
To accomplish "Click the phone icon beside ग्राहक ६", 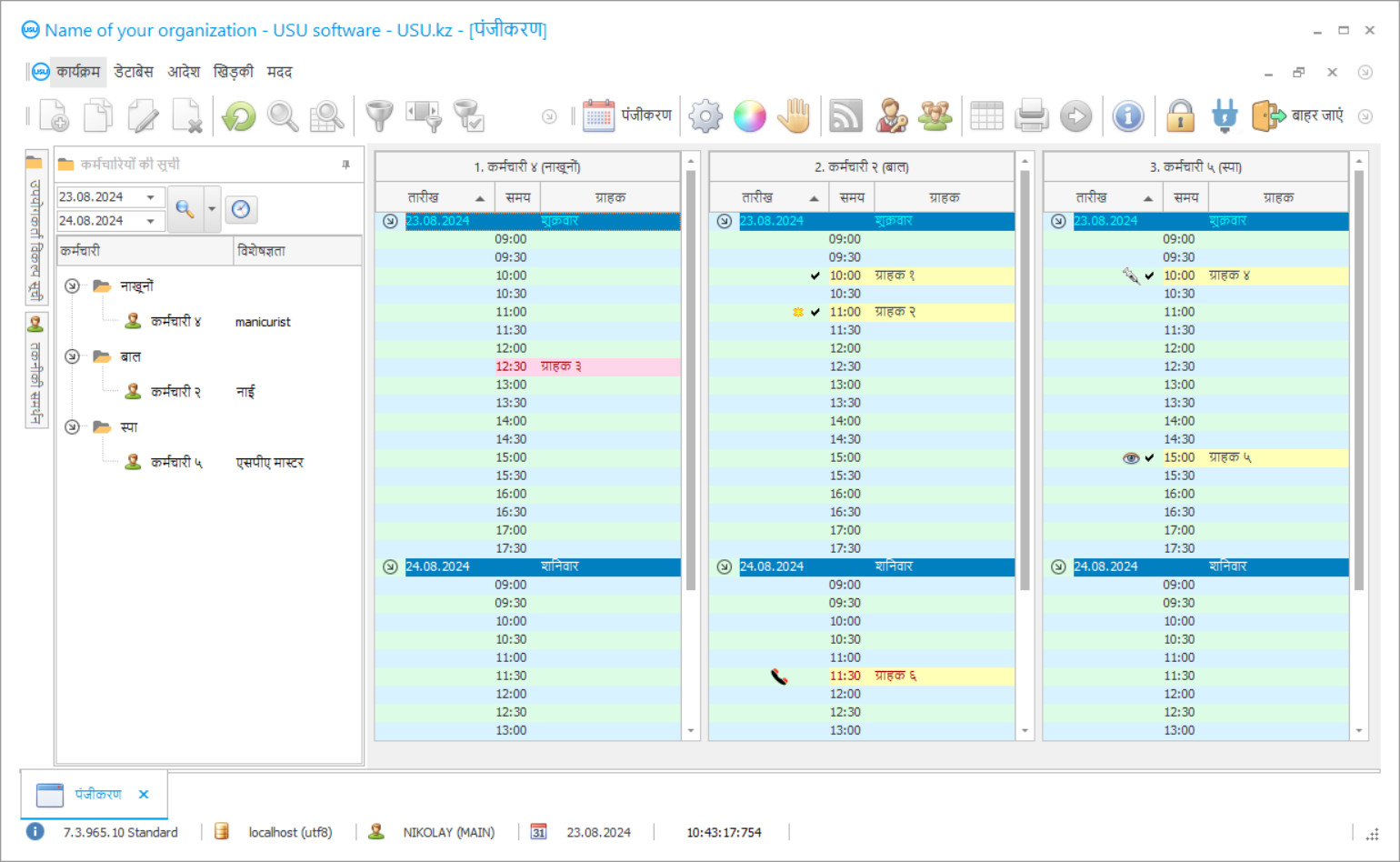I will coord(780,677).
